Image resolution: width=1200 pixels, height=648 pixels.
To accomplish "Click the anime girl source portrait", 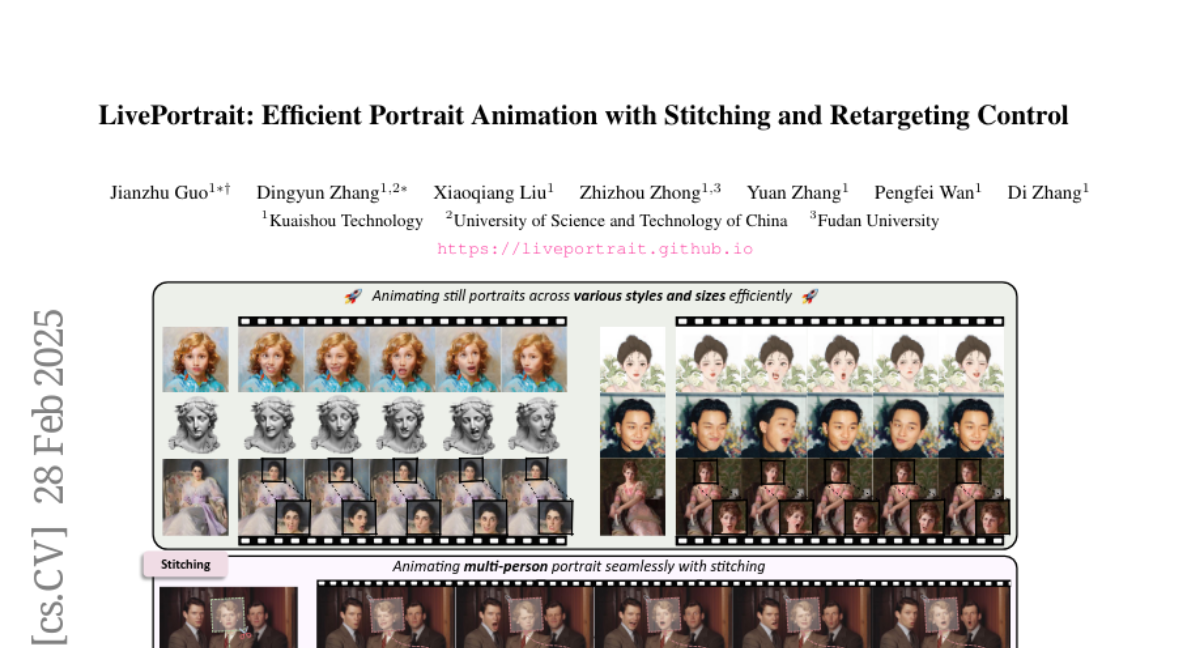I will 632,359.
